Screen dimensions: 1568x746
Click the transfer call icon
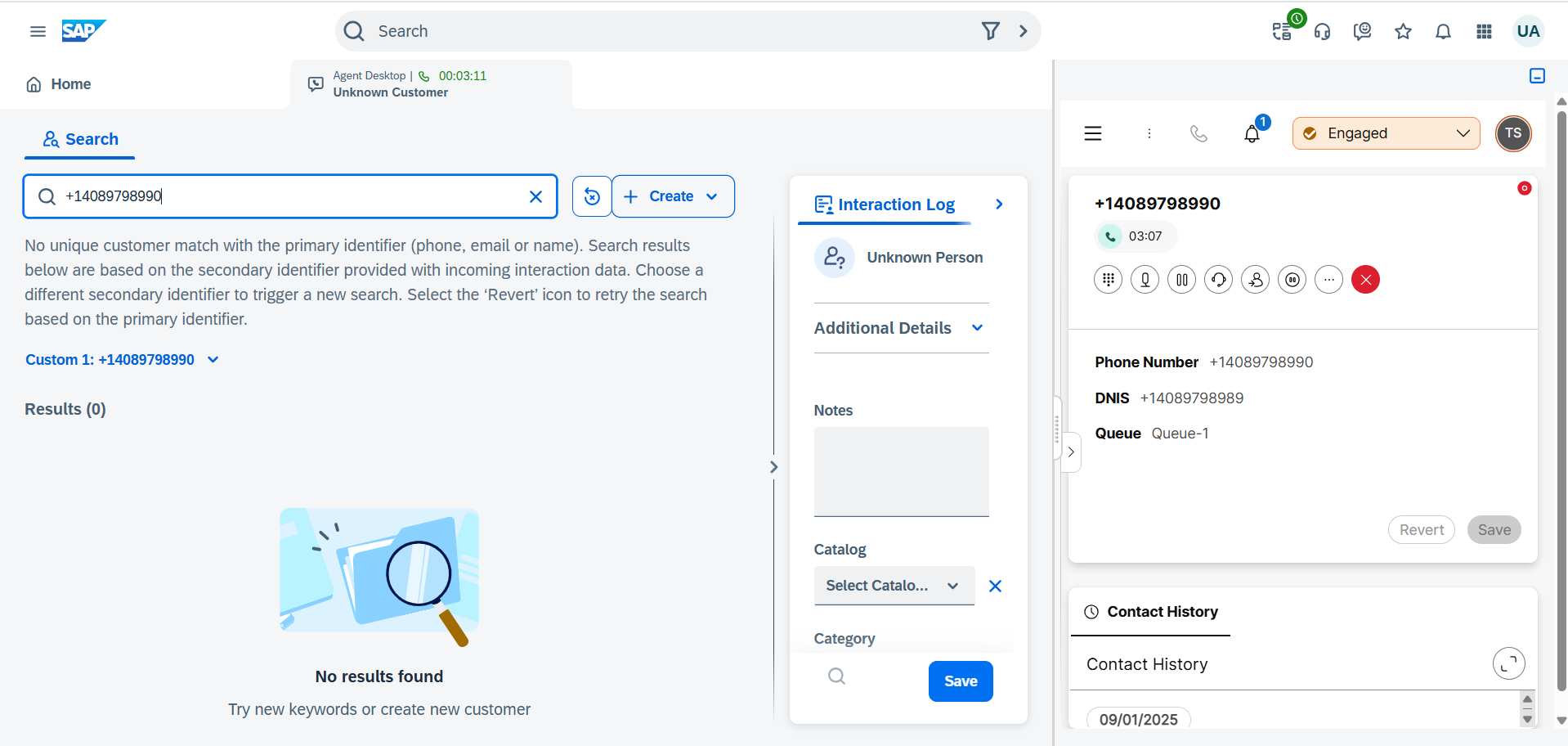click(1255, 280)
